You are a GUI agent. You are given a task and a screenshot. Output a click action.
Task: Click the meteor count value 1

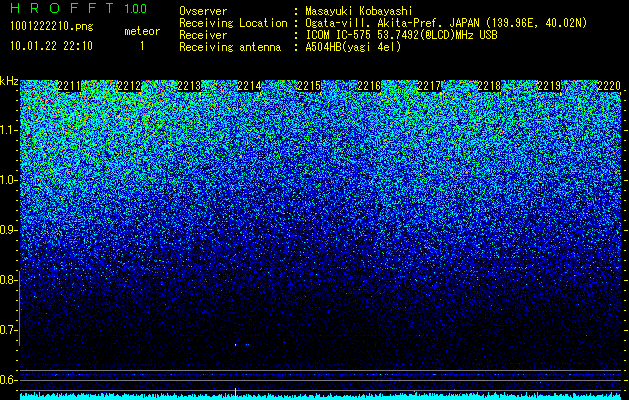coord(142,46)
